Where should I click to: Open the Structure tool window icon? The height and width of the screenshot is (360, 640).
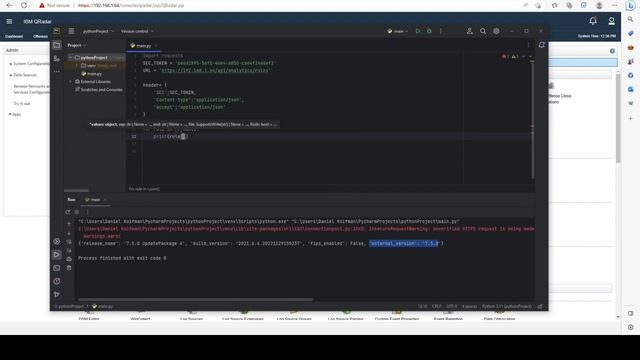57,58
